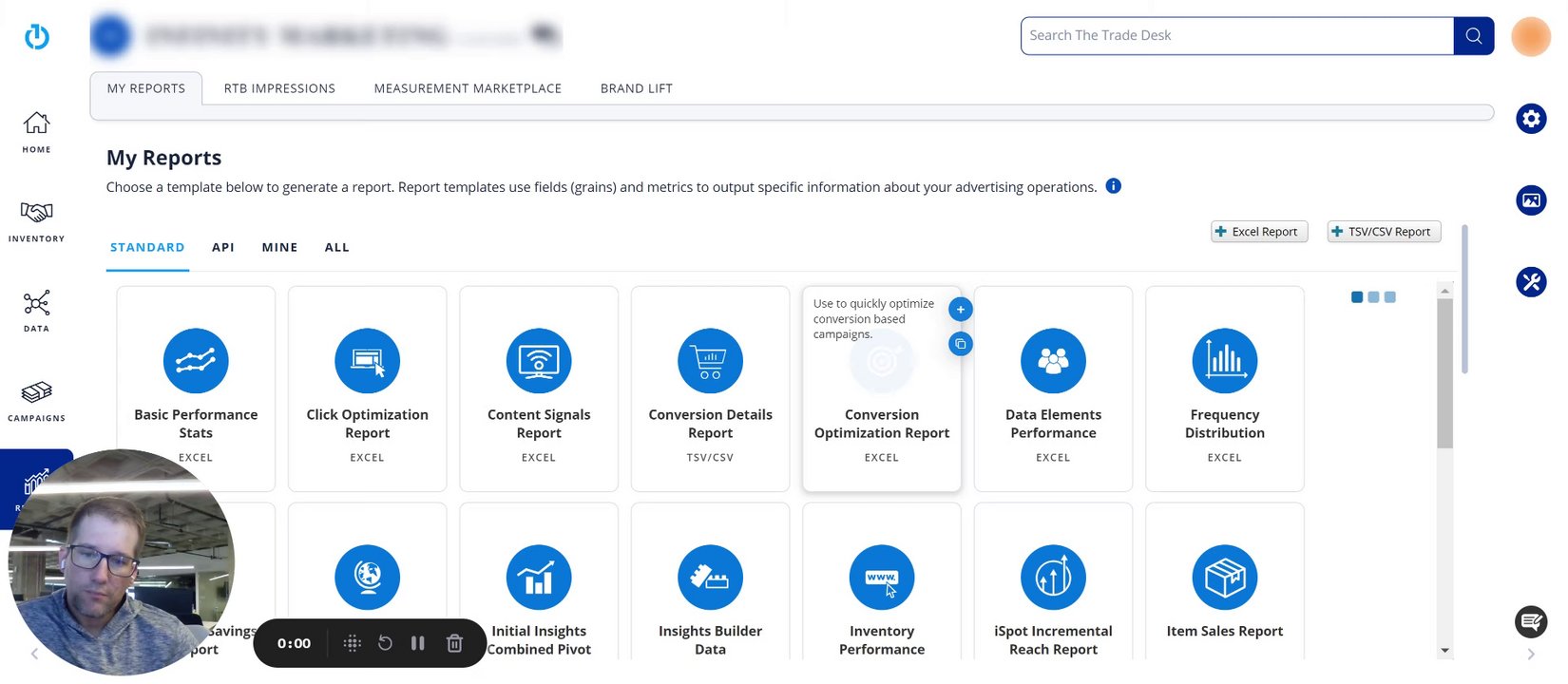Select the All templates filter
The image size is (1568, 684).
tap(337, 247)
